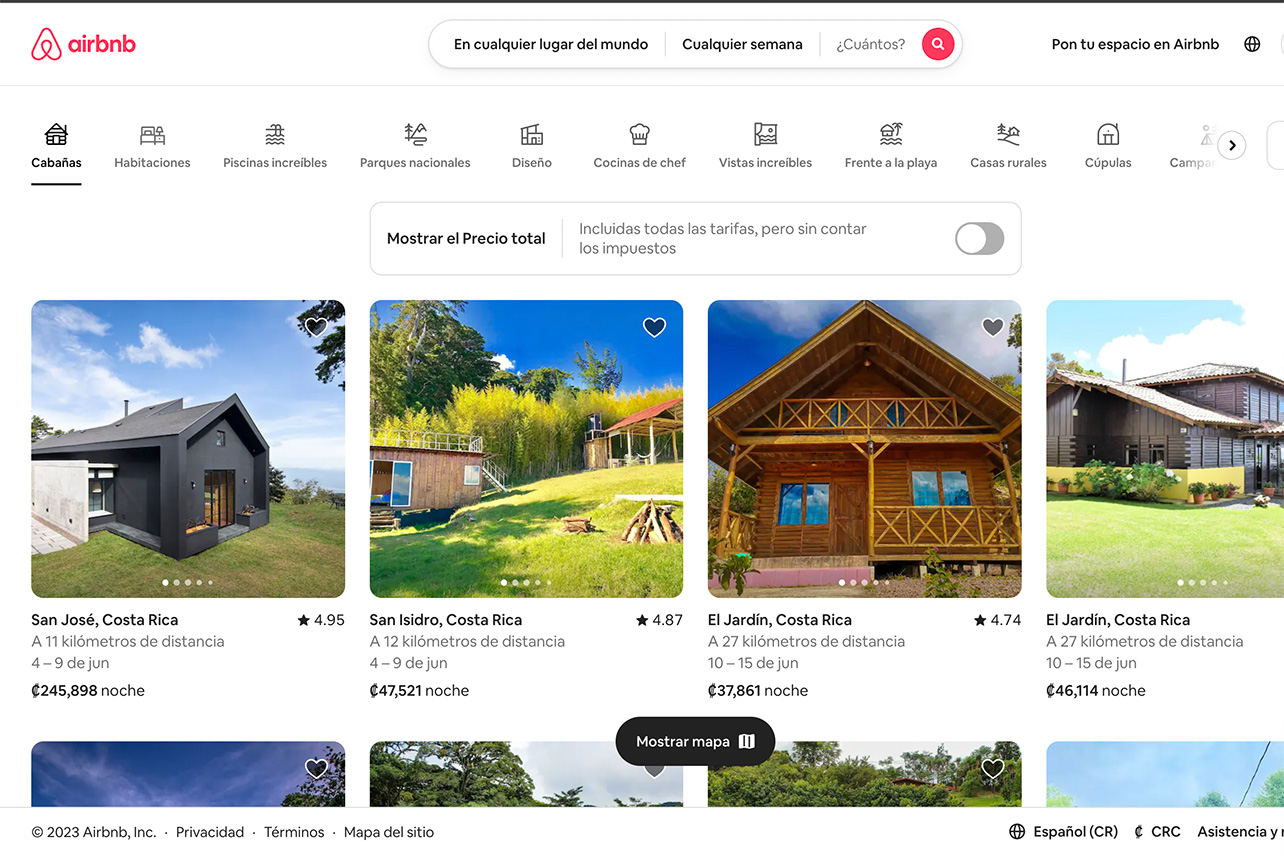Screen dimensions: 1284x856
Task: Open Términos footer link
Action: click(x=294, y=832)
